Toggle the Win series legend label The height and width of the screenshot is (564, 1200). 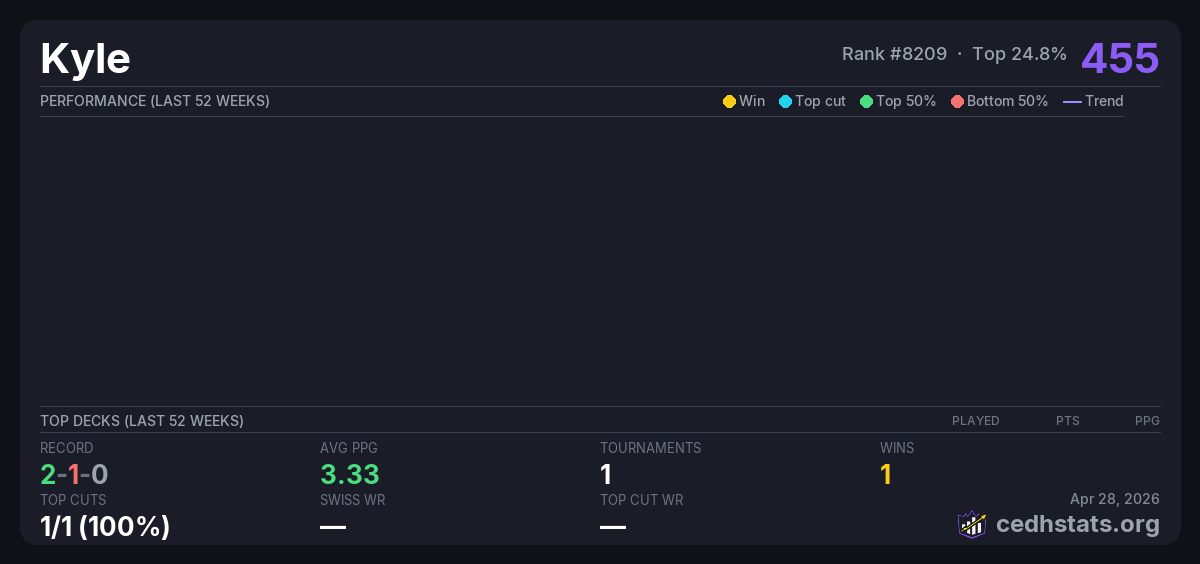pyautogui.click(x=752, y=101)
